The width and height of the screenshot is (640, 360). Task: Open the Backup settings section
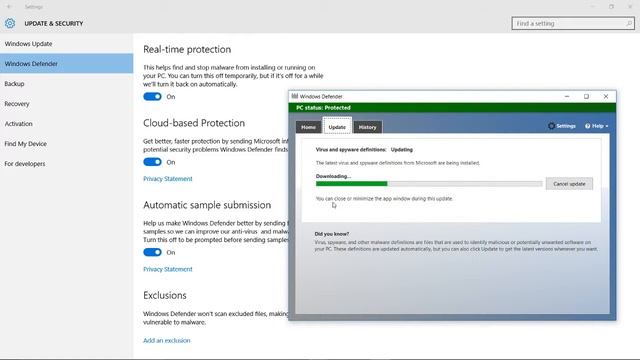point(67,84)
